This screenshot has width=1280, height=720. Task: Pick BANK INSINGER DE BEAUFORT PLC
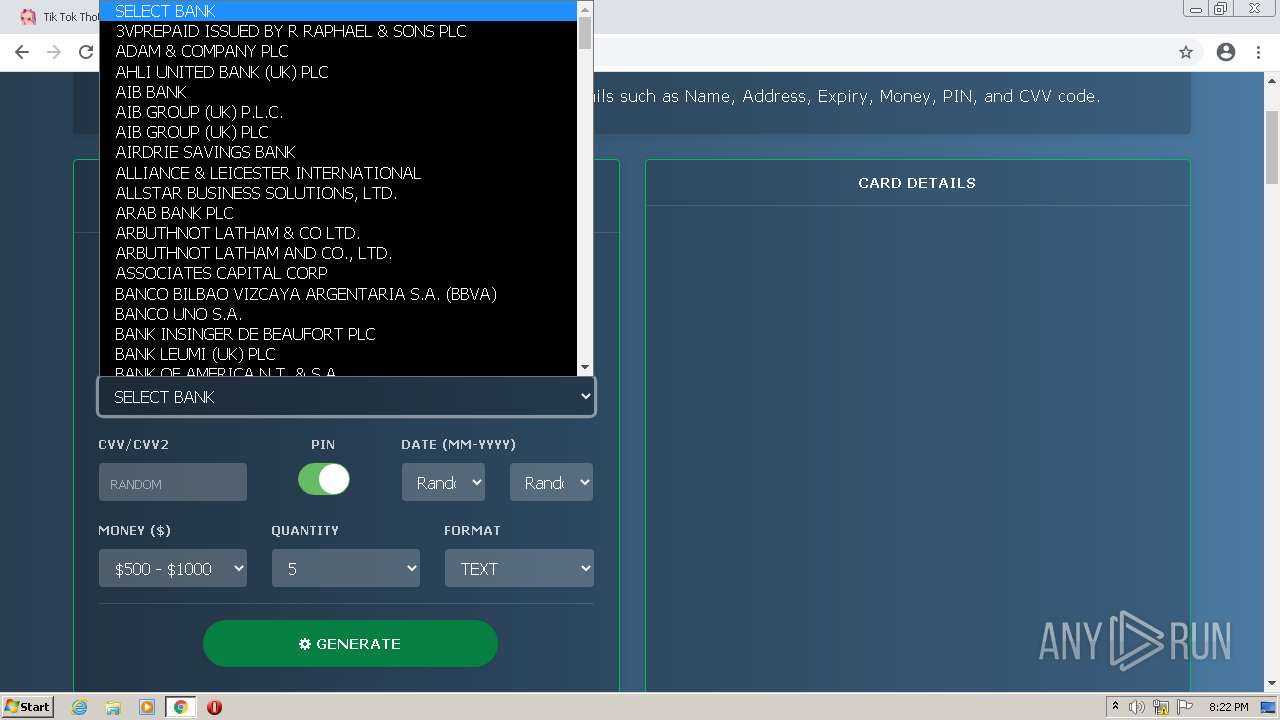coord(338,334)
